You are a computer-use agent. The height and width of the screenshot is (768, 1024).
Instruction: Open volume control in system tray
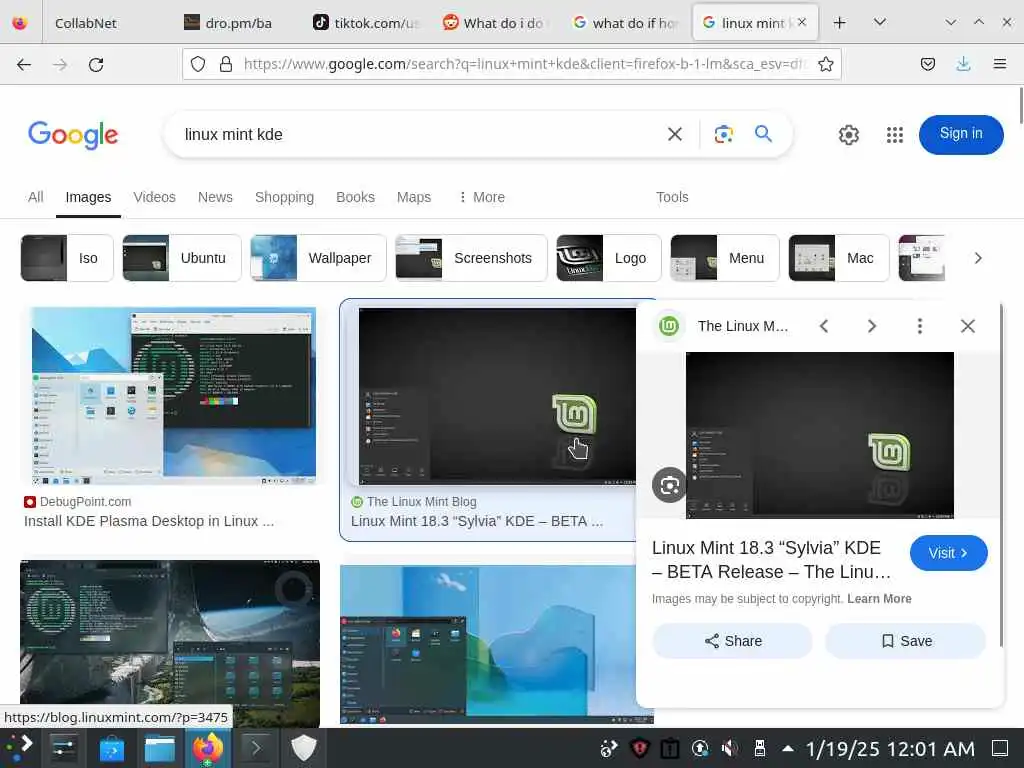pos(729,748)
